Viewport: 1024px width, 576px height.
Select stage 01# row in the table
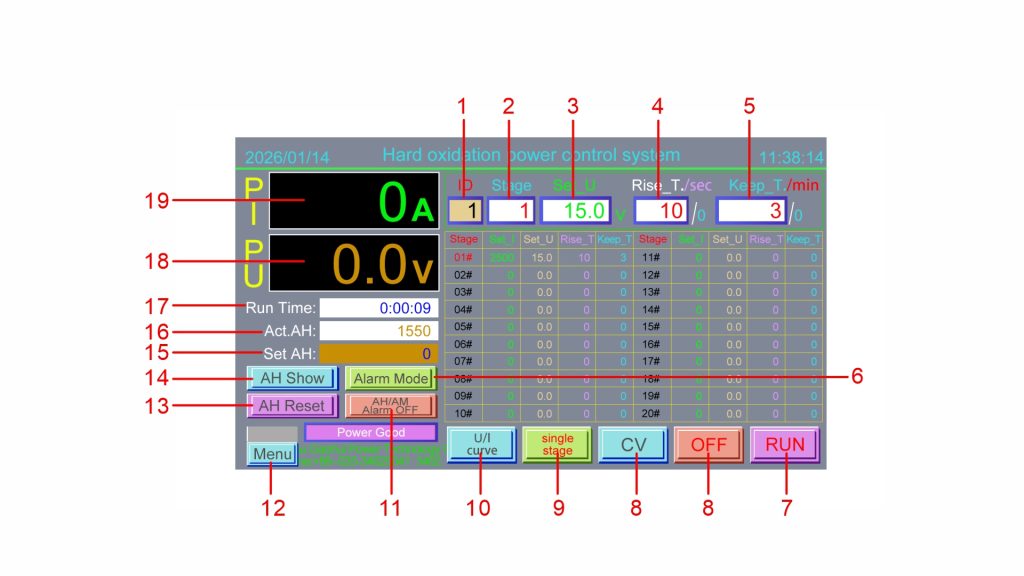point(463,257)
